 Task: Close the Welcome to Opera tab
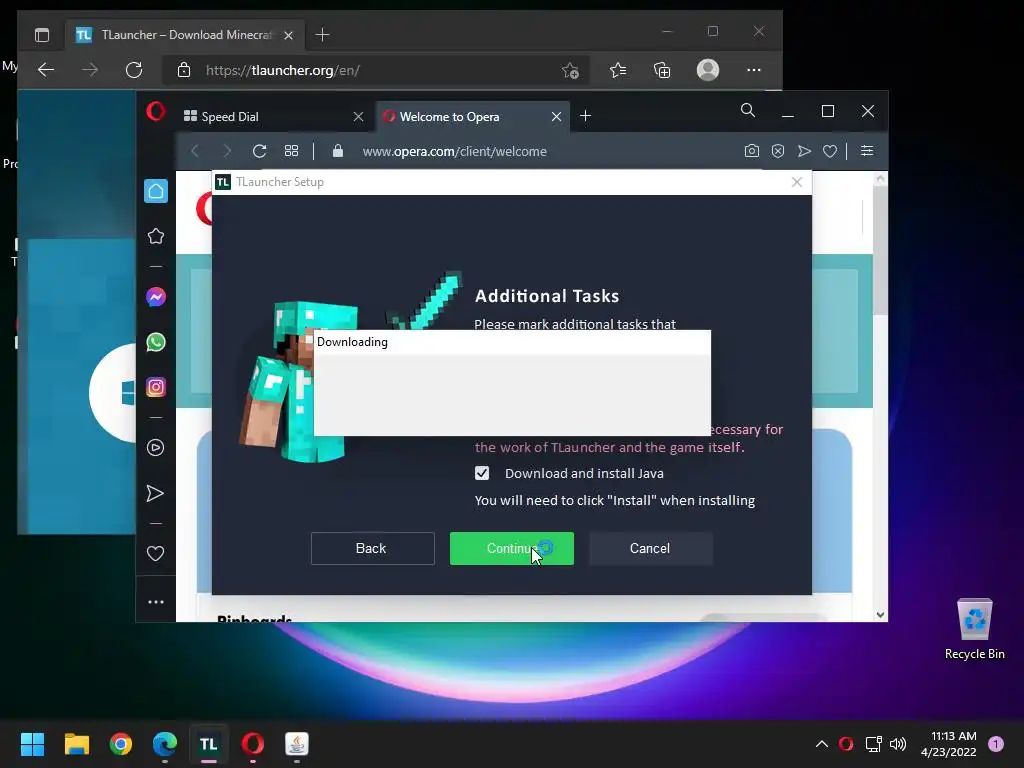pos(556,116)
